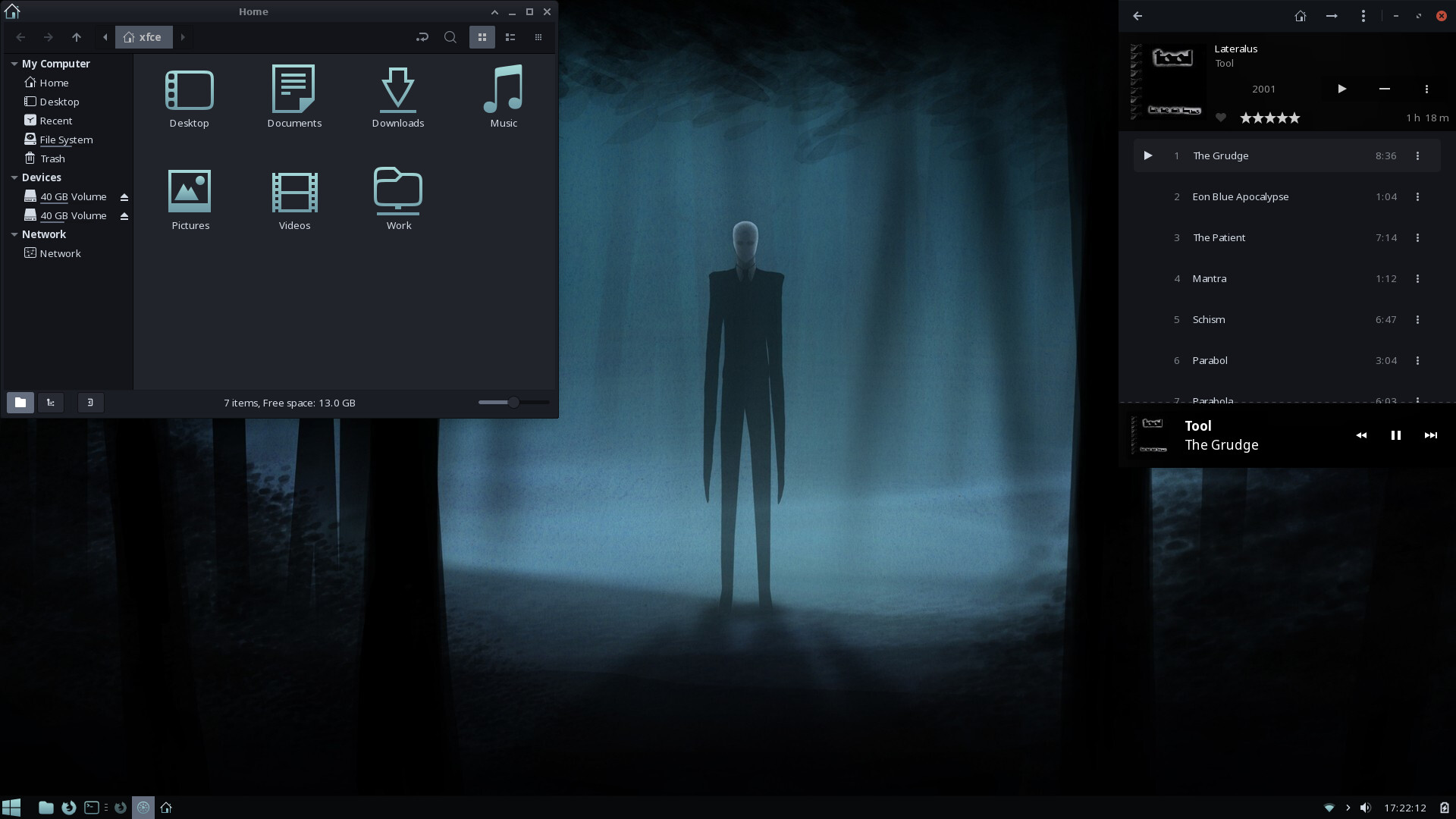Toggle the heart favorite on Lateralus

coord(1221,118)
